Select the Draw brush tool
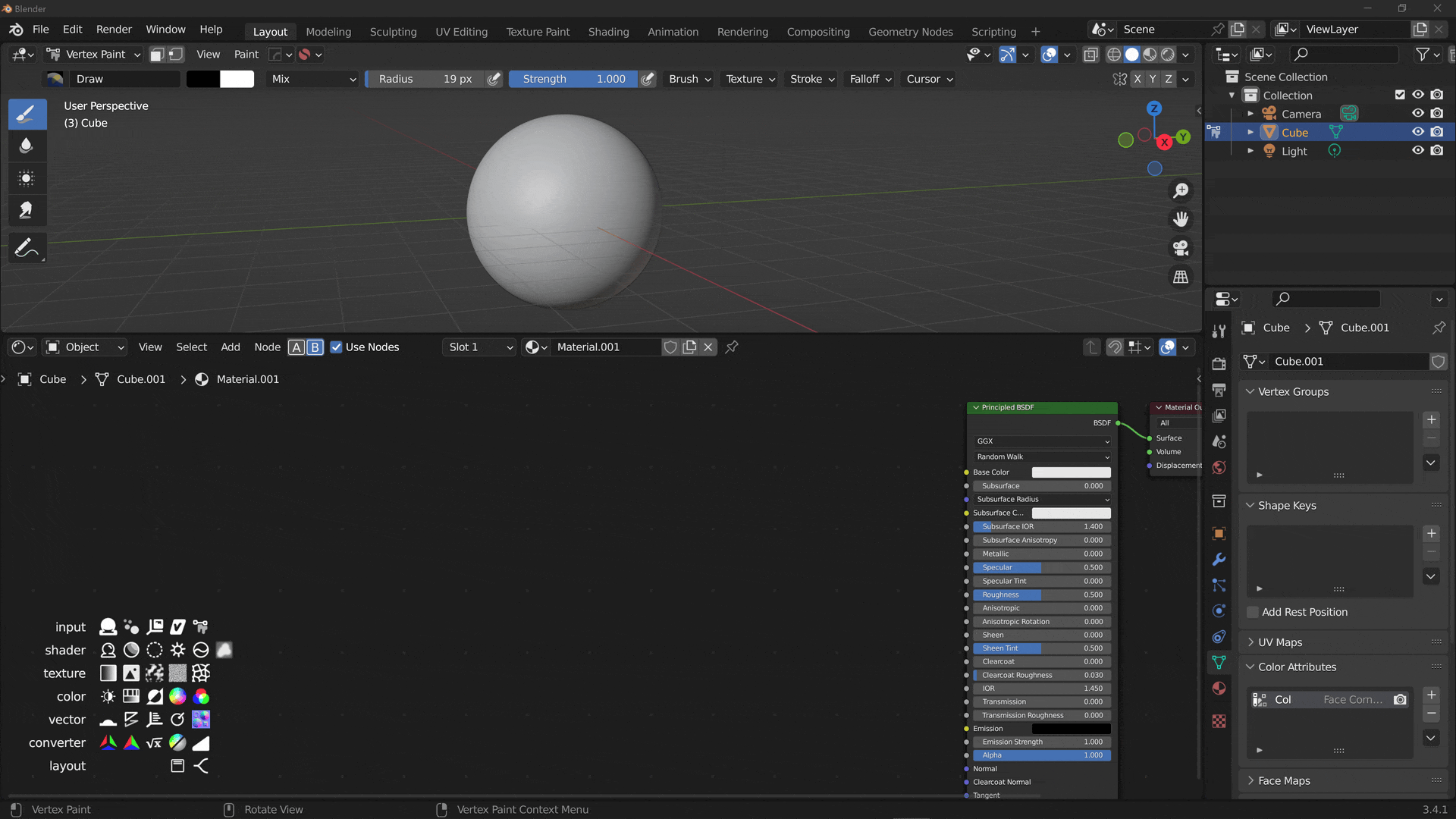Screen dimensions: 1456x819 [27, 114]
